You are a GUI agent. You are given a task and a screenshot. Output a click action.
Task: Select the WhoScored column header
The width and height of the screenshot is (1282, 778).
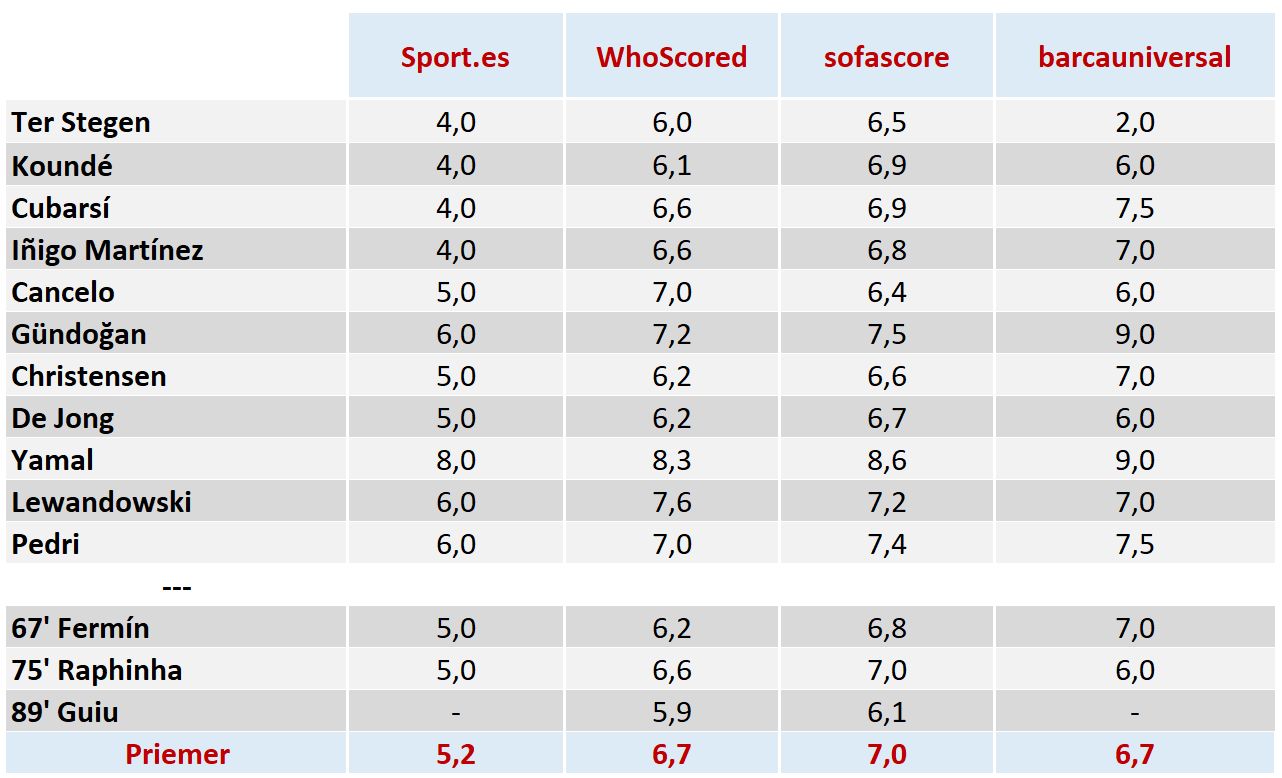(x=671, y=57)
